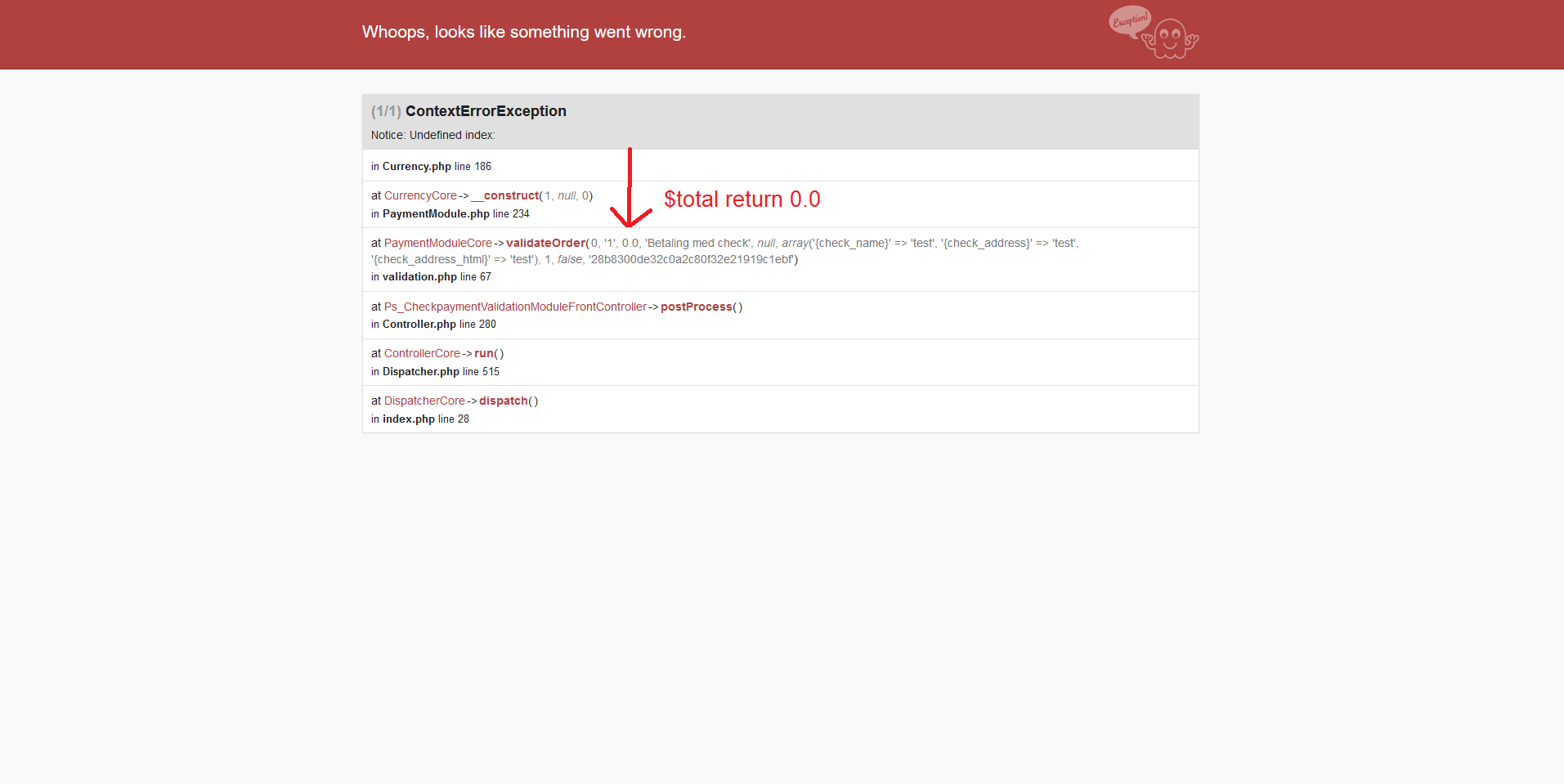This screenshot has width=1564, height=784.
Task: Click the 'Betaling med check' argument text
Action: pos(698,244)
